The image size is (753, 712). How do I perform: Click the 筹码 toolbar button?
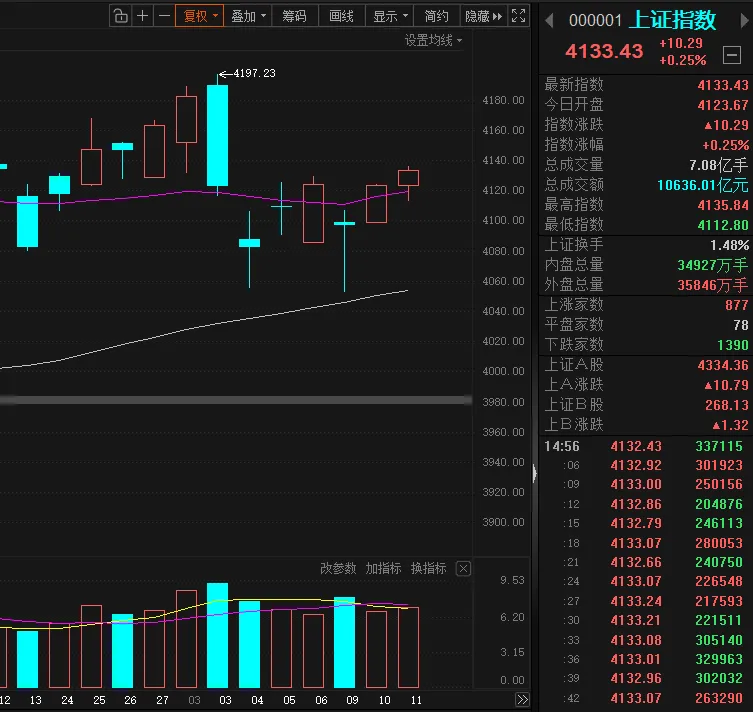(294, 16)
